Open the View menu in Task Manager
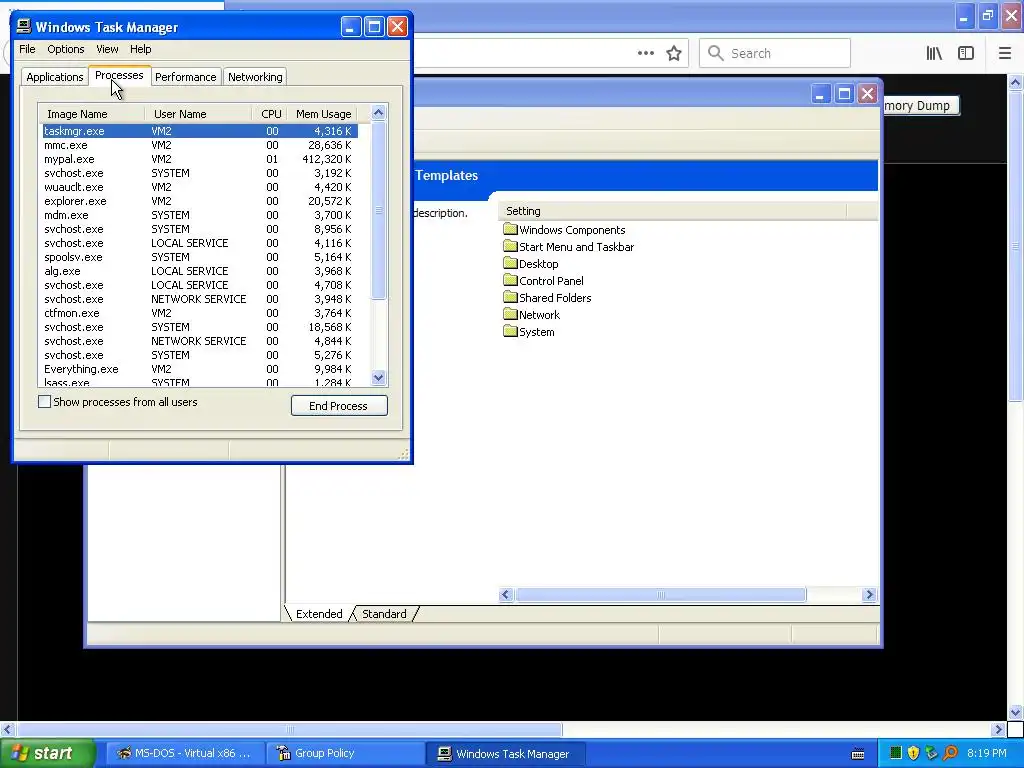1024x768 pixels. coord(107,49)
